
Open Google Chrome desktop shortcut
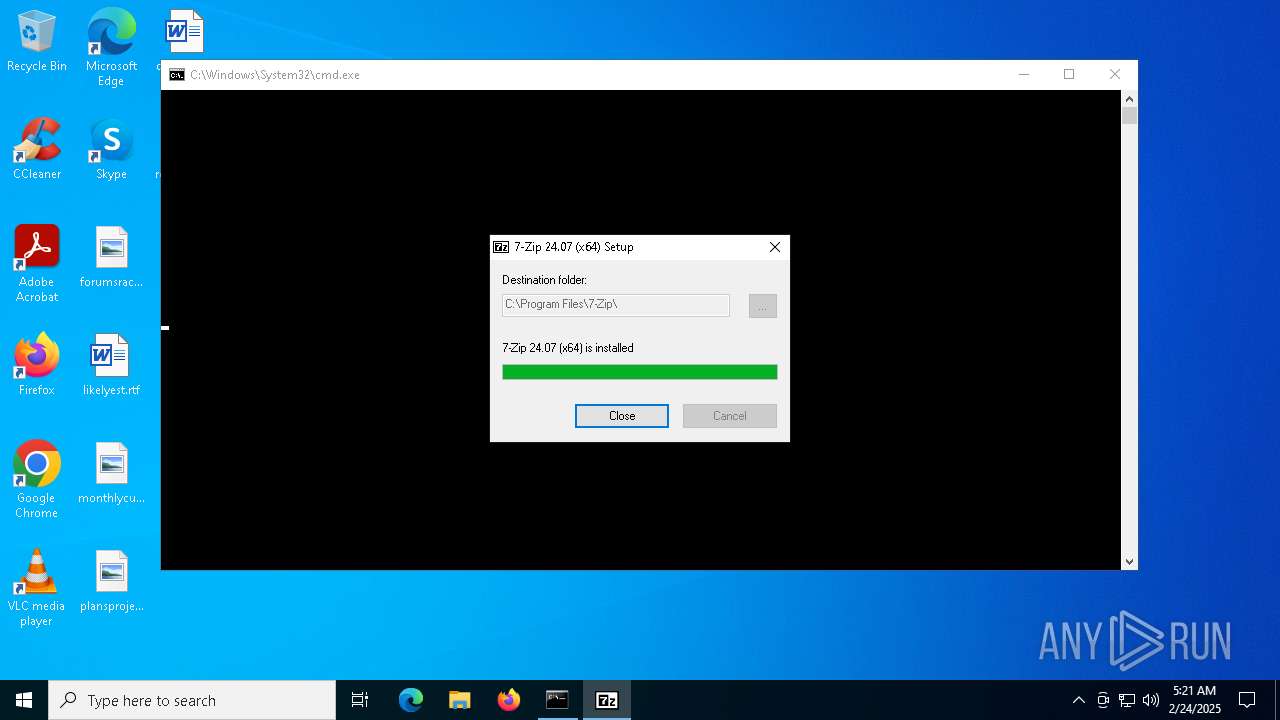37,480
